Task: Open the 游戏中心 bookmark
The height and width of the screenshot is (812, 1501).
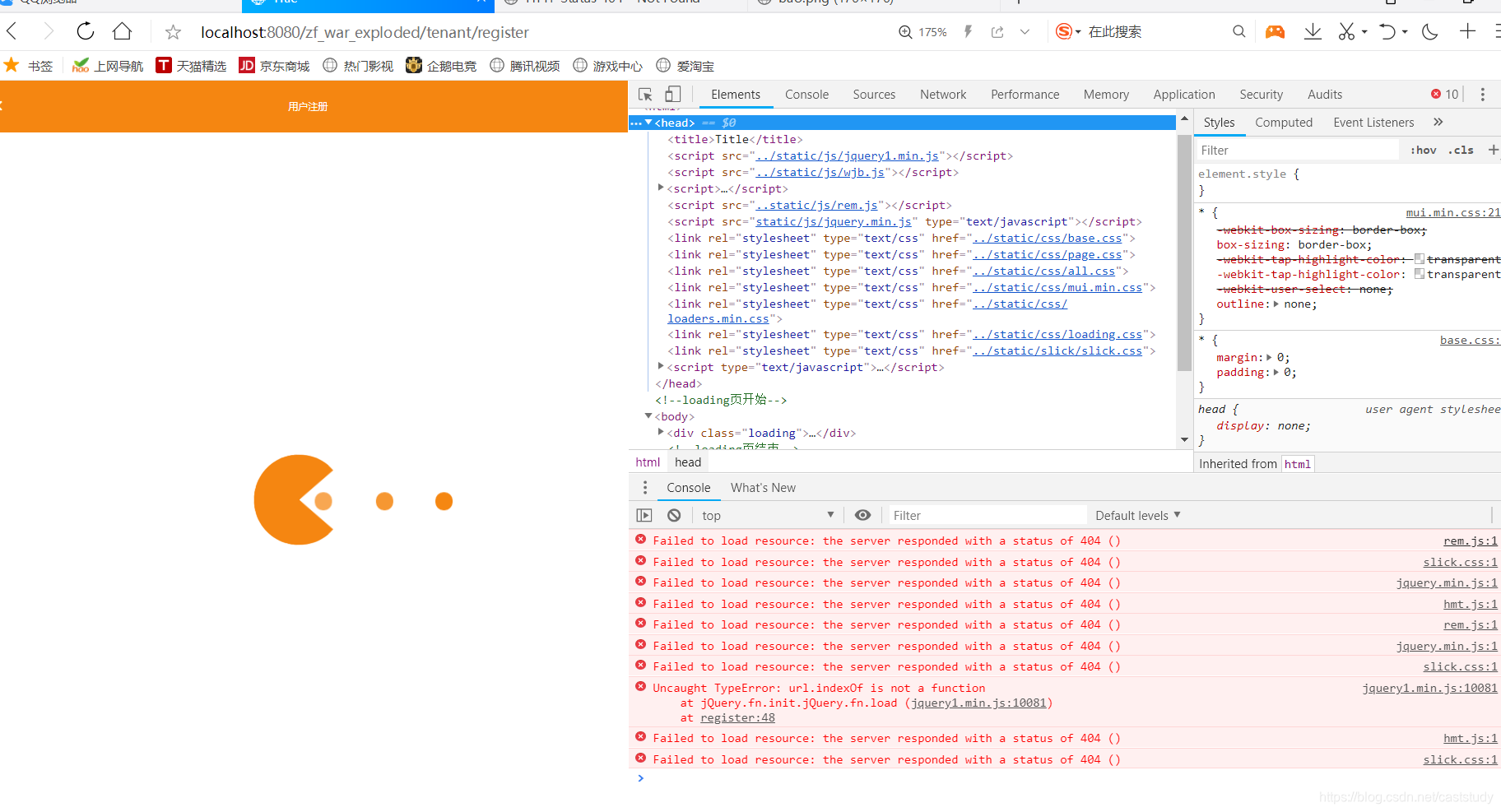Action: pyautogui.click(x=608, y=66)
